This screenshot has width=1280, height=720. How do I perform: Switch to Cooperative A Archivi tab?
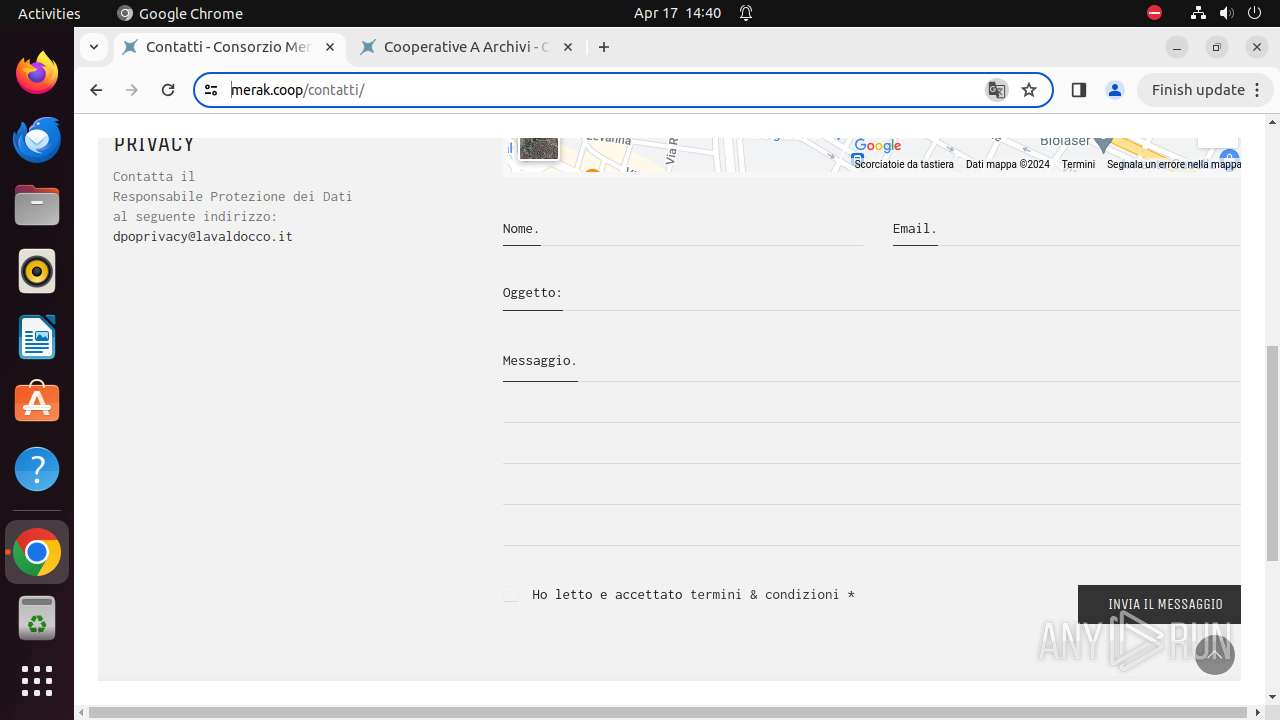point(466,47)
